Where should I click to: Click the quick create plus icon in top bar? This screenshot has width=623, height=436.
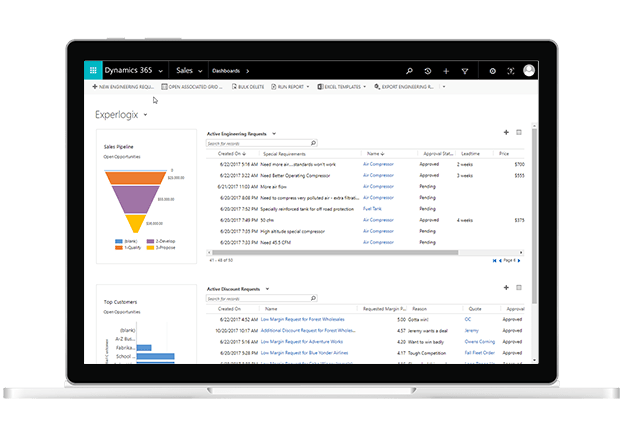(446, 71)
